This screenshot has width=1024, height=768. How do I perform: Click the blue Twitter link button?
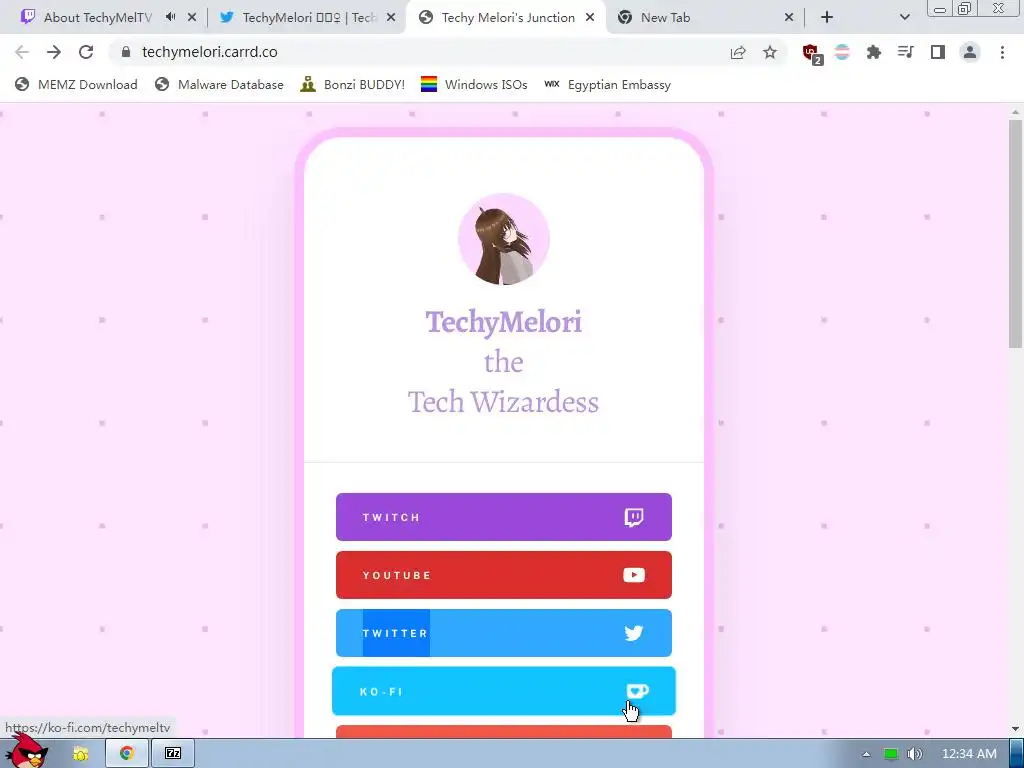click(x=504, y=633)
